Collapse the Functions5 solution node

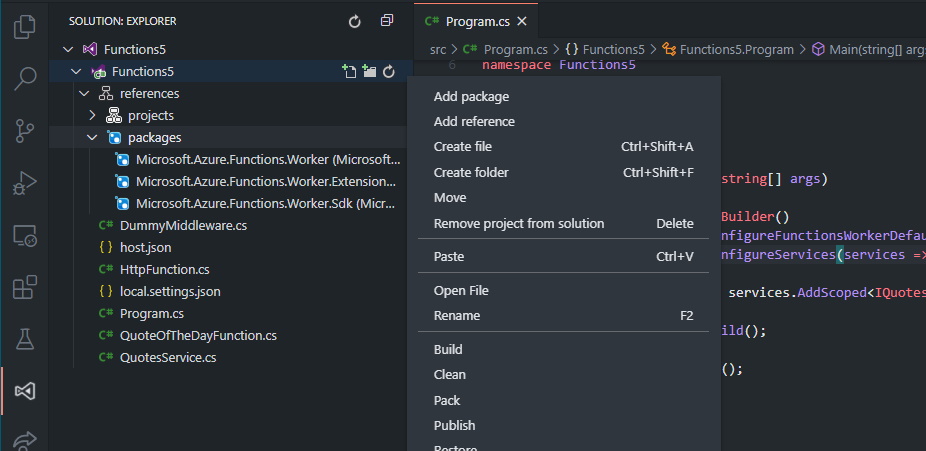click(68, 50)
